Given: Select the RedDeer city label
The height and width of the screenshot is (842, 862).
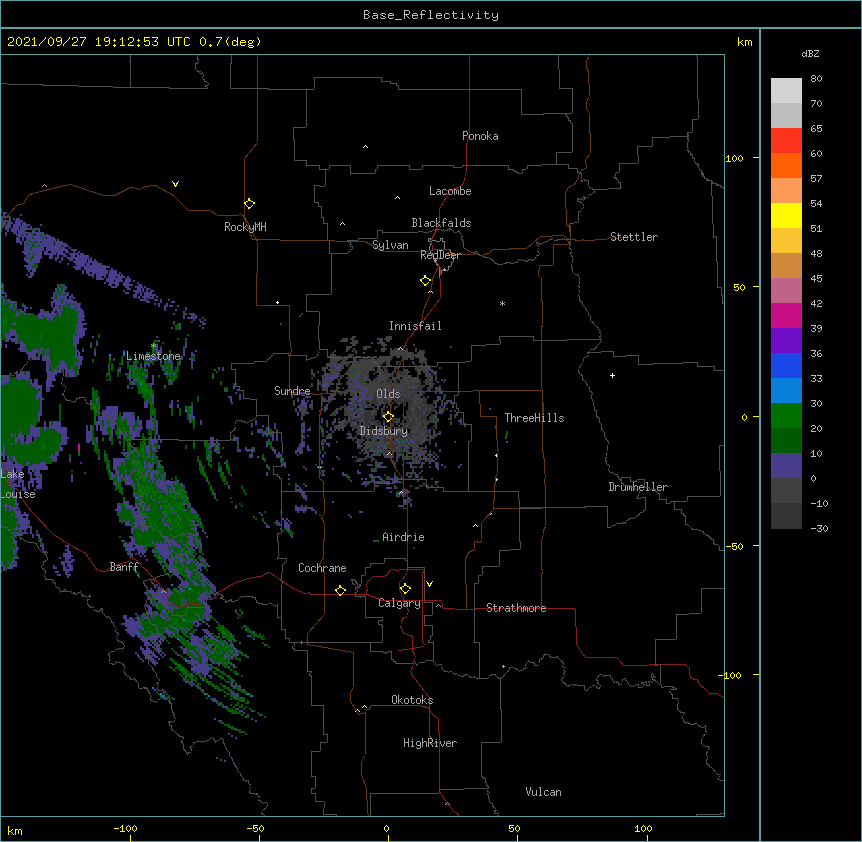Looking at the screenshot, I should [x=440, y=255].
